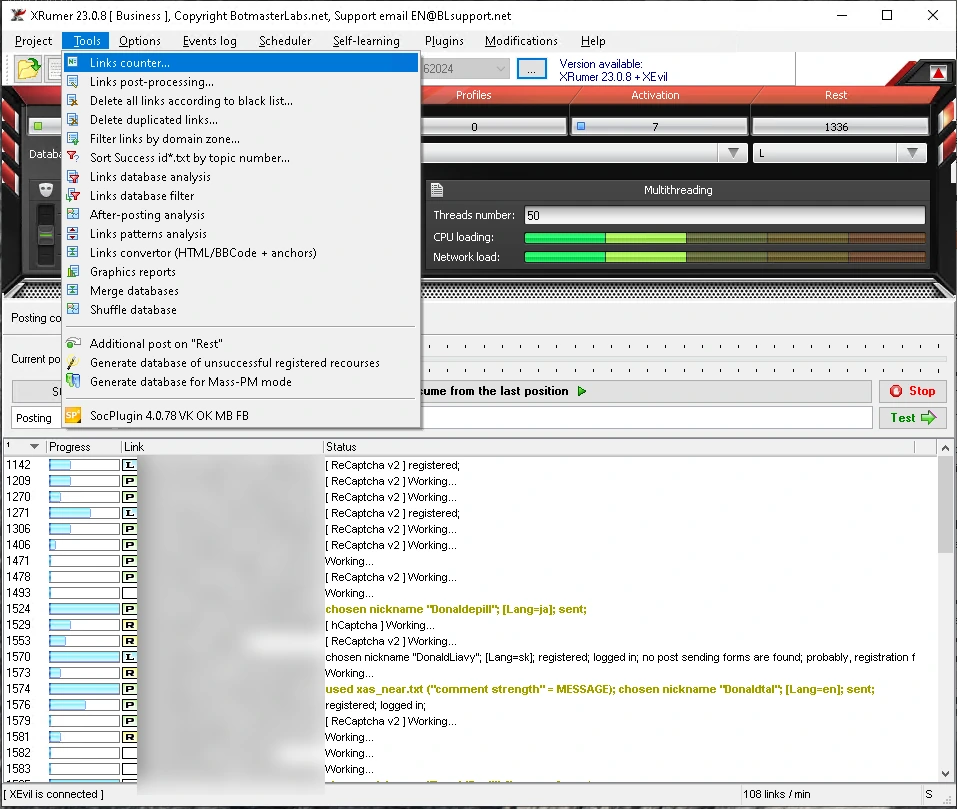Click the Links patterns analysis icon

(73, 233)
